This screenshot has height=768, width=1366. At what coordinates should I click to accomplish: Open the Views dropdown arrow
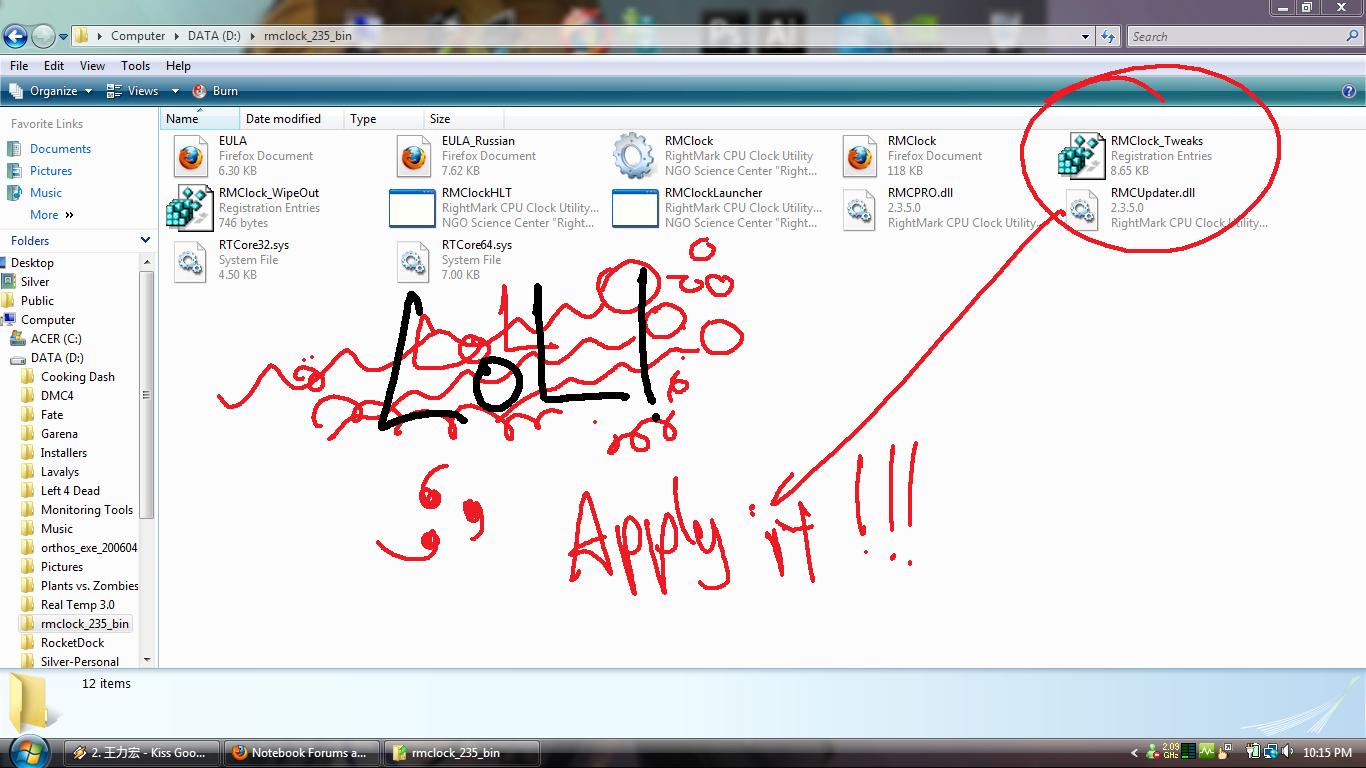coord(175,91)
